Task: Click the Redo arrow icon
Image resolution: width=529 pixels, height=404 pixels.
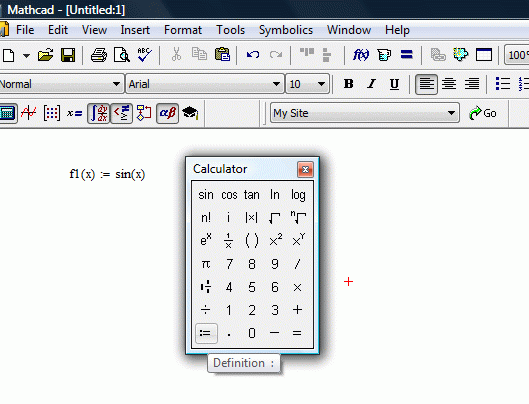Action: (276, 55)
